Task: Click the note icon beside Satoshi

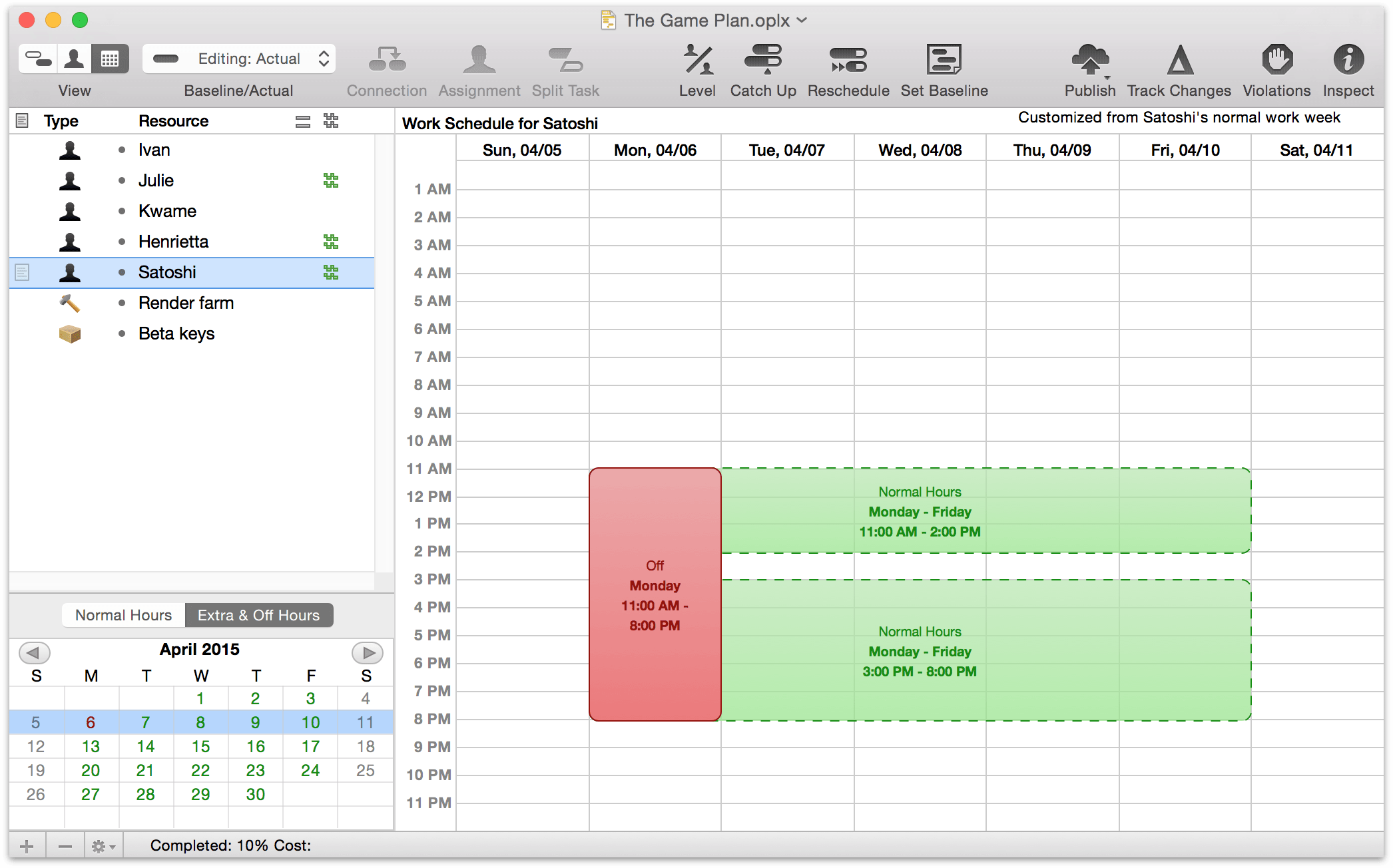Action: (22, 272)
